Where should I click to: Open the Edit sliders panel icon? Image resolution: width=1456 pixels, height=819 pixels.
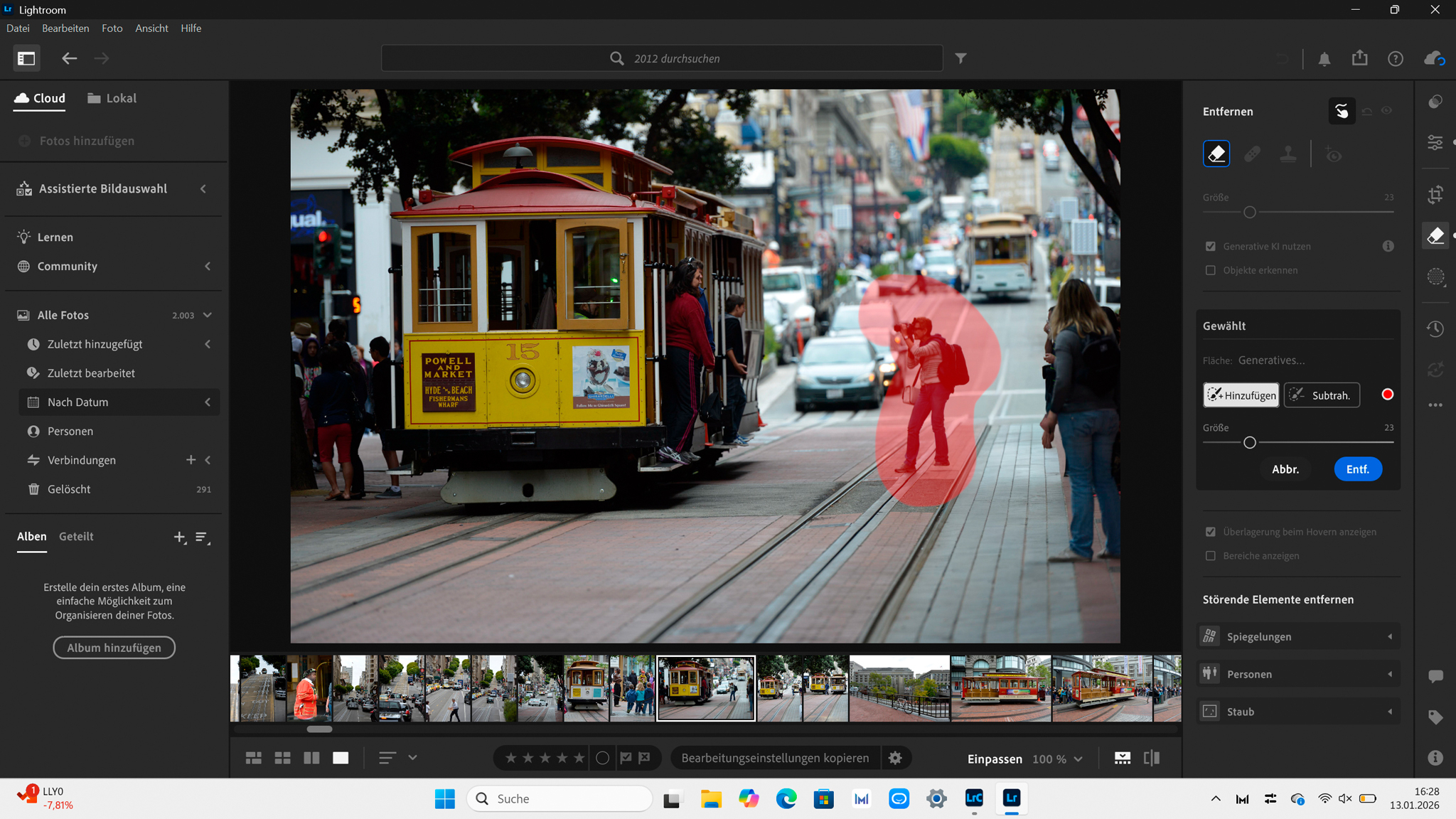pos(1435,143)
